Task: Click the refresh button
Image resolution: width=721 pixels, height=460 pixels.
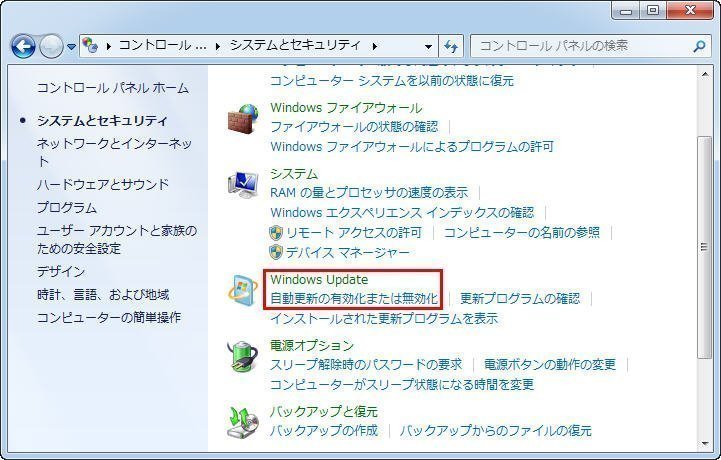Action: tap(451, 46)
